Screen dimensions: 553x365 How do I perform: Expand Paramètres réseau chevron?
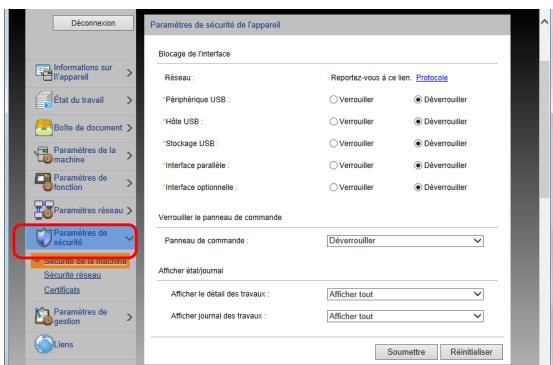129,211
